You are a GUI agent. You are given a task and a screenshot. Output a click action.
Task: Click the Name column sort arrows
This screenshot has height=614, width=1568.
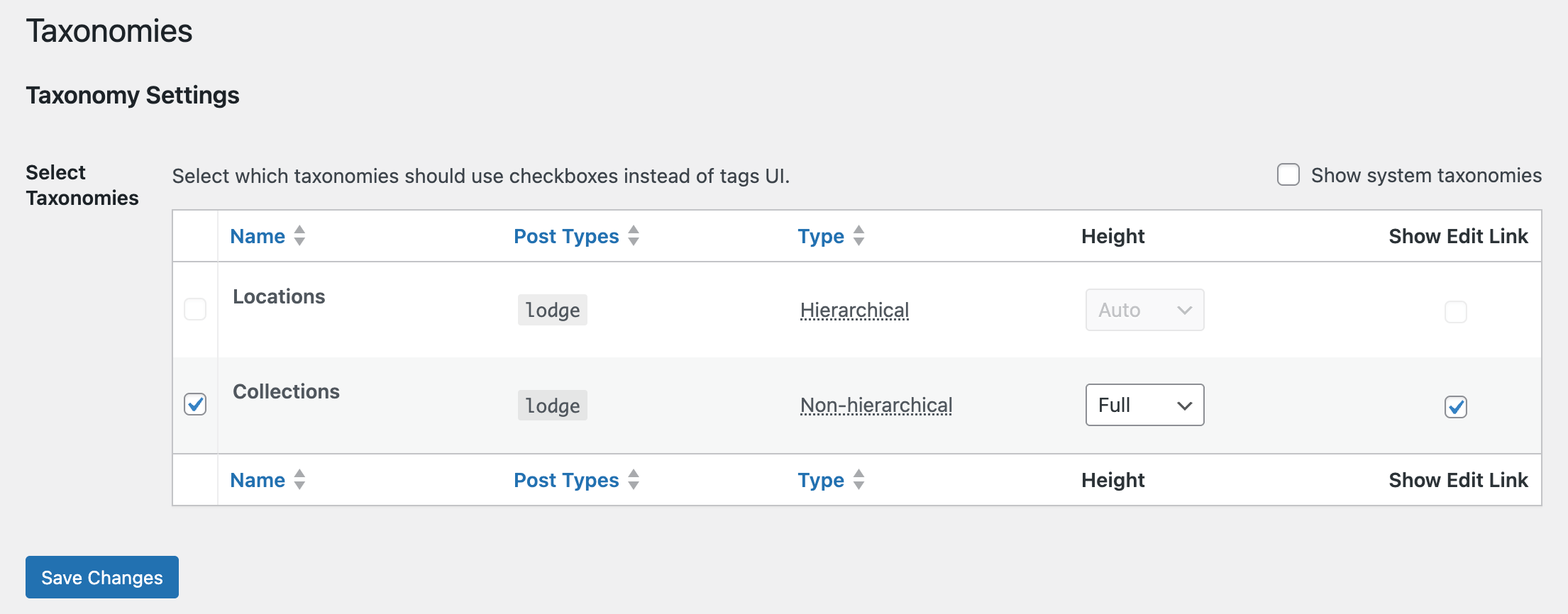(x=299, y=235)
